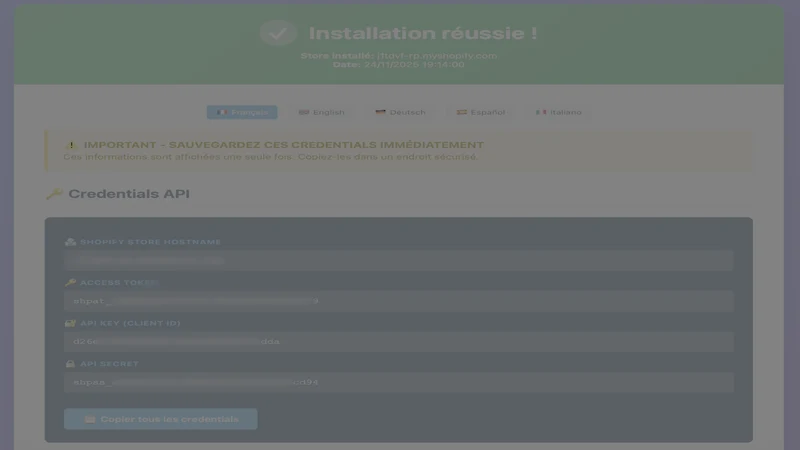The width and height of the screenshot is (800, 450).
Task: Click the key icon beside Access Token
Action: [70, 282]
